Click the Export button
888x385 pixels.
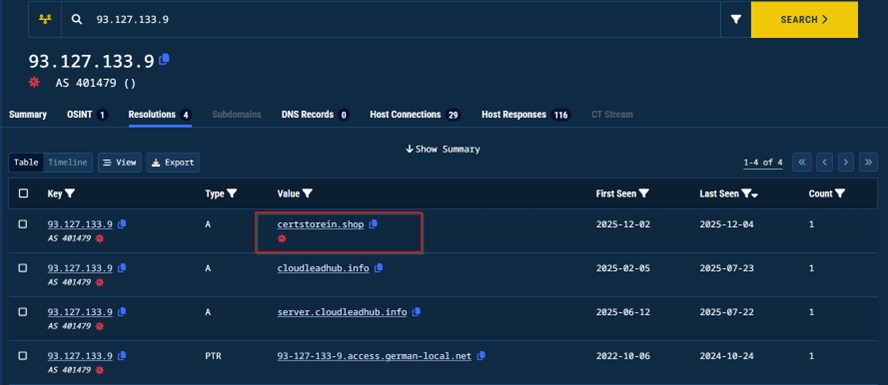173,162
